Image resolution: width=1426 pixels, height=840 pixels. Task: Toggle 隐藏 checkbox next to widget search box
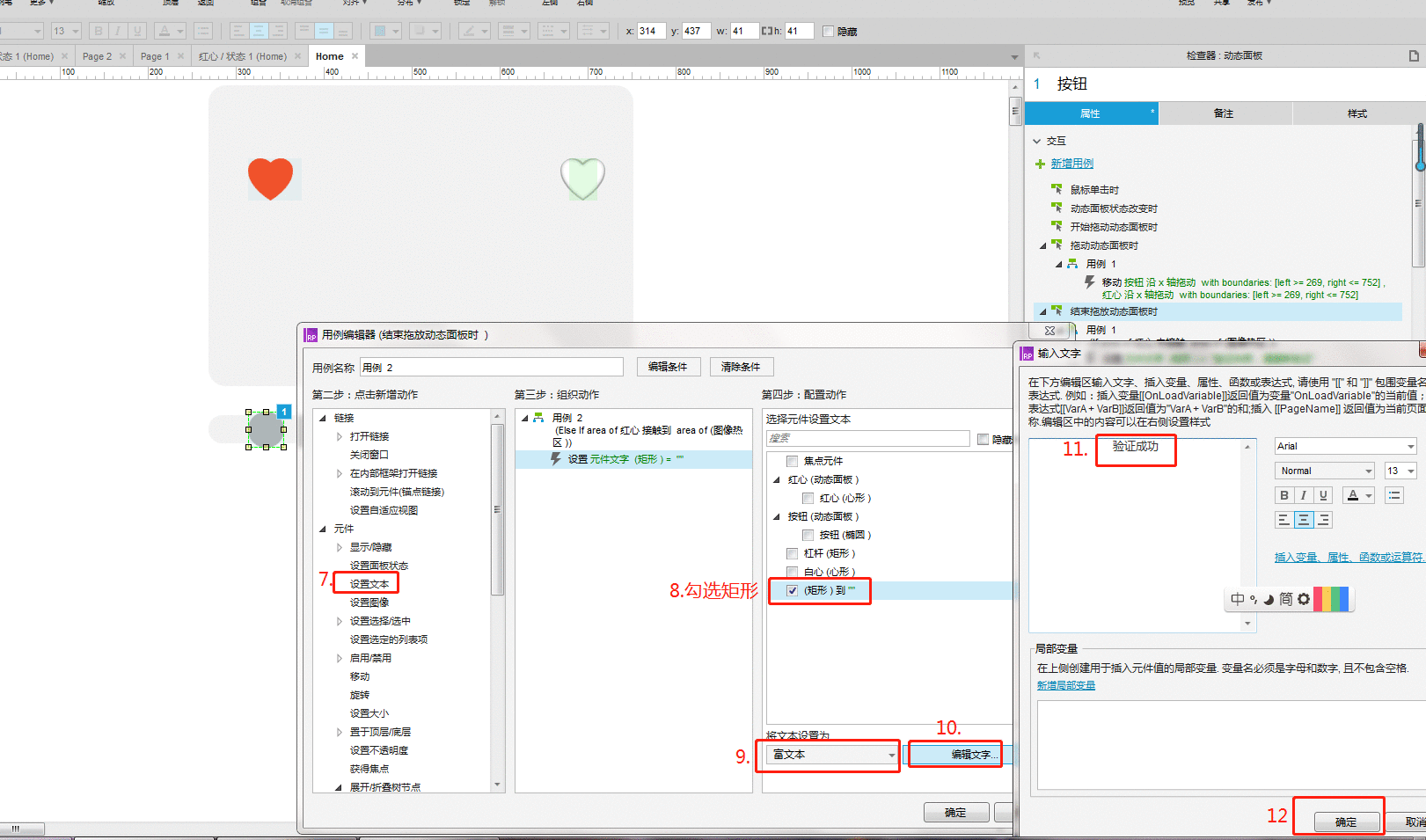(983, 439)
